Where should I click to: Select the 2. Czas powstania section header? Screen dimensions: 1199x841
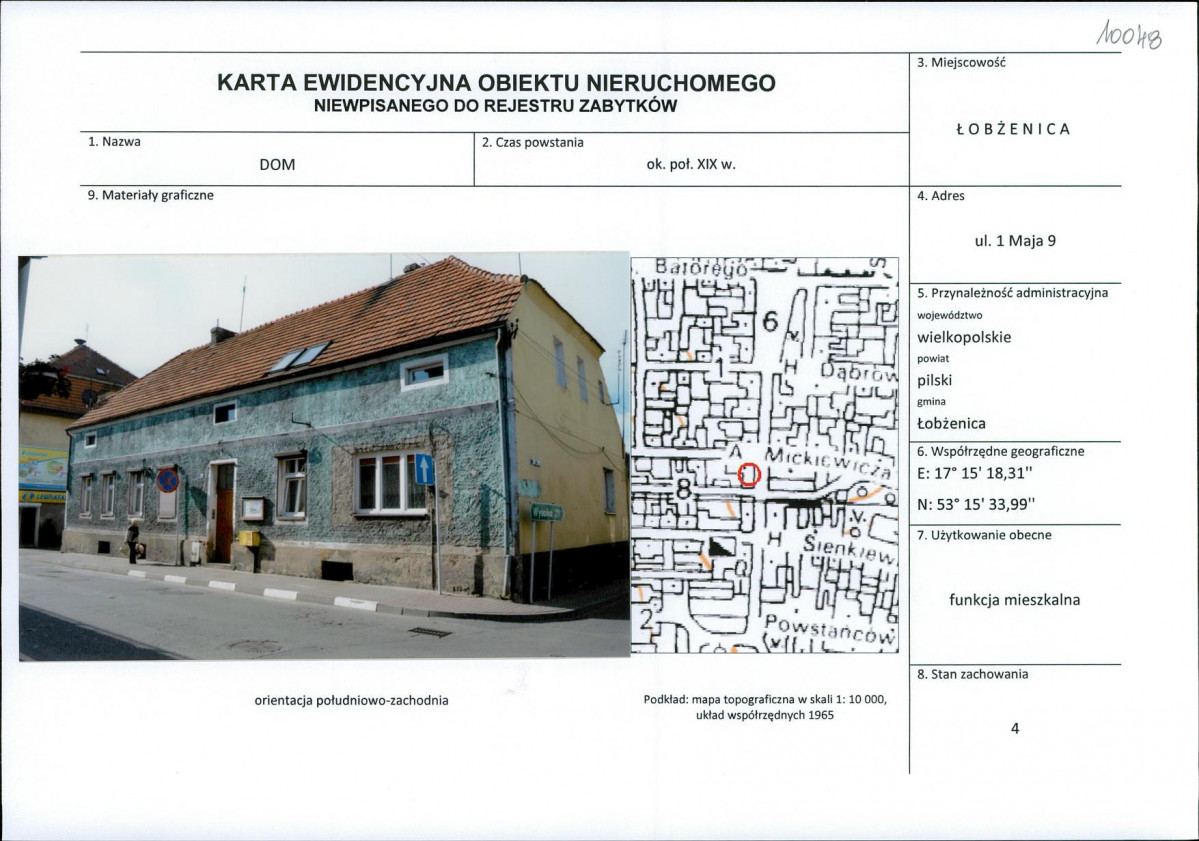coord(535,142)
